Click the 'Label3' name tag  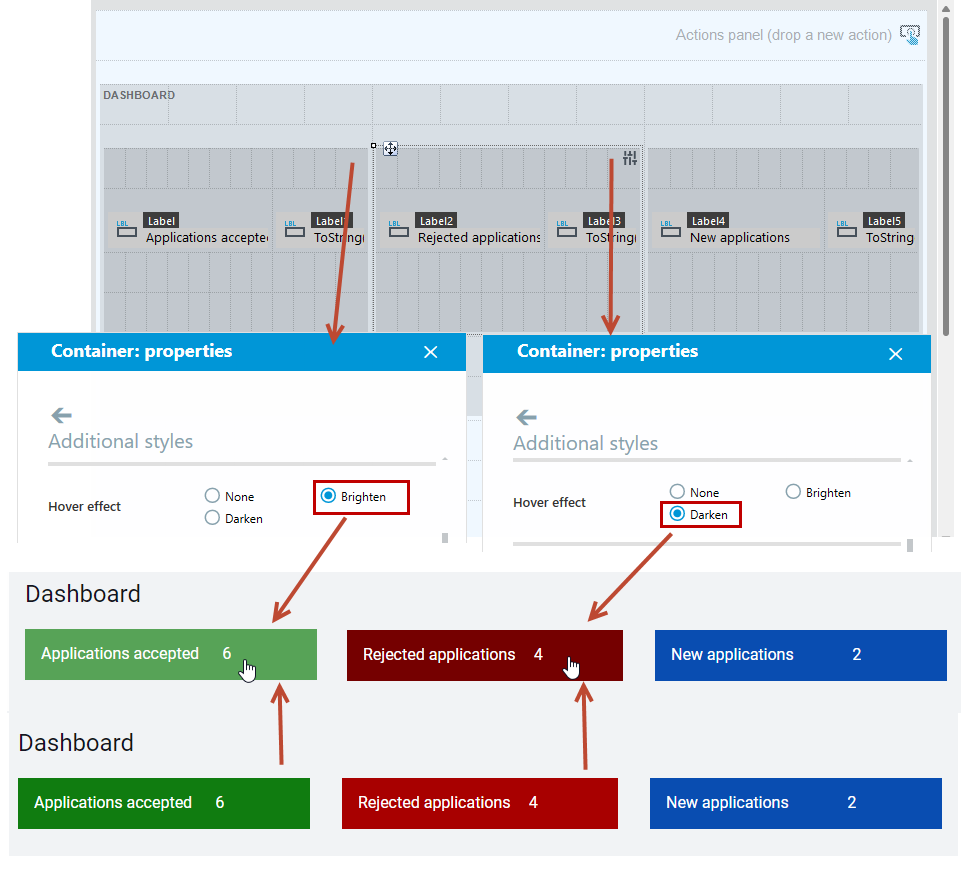pos(604,221)
